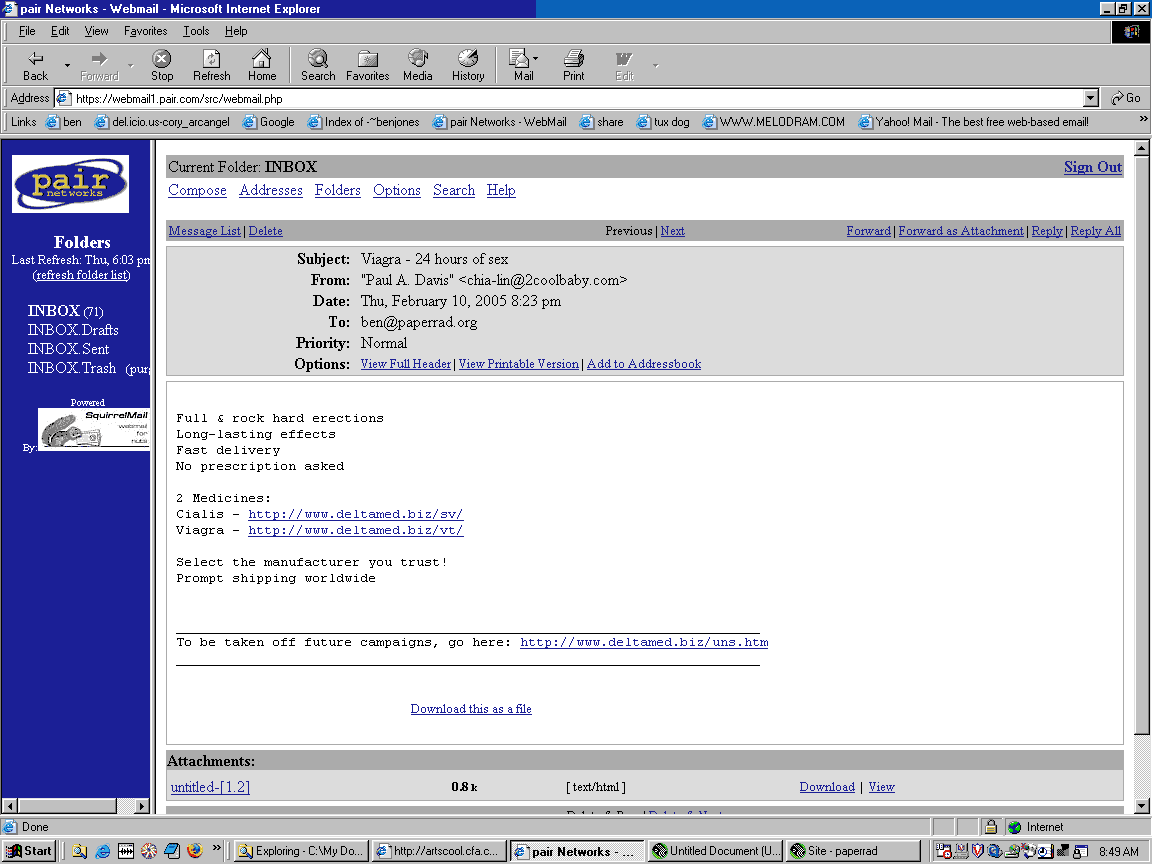
Task: Open the Edit menu
Action: (60, 31)
